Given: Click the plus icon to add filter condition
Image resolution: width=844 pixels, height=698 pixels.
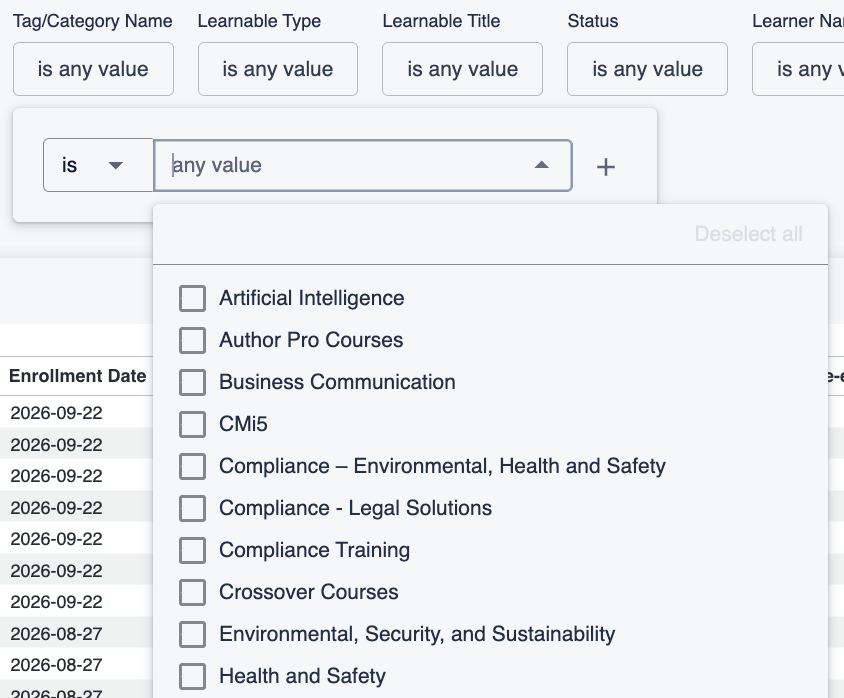Looking at the screenshot, I should pos(606,167).
